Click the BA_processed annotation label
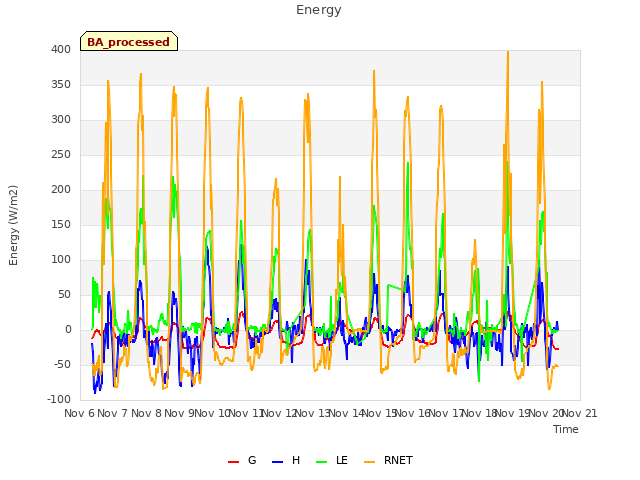 (x=129, y=41)
